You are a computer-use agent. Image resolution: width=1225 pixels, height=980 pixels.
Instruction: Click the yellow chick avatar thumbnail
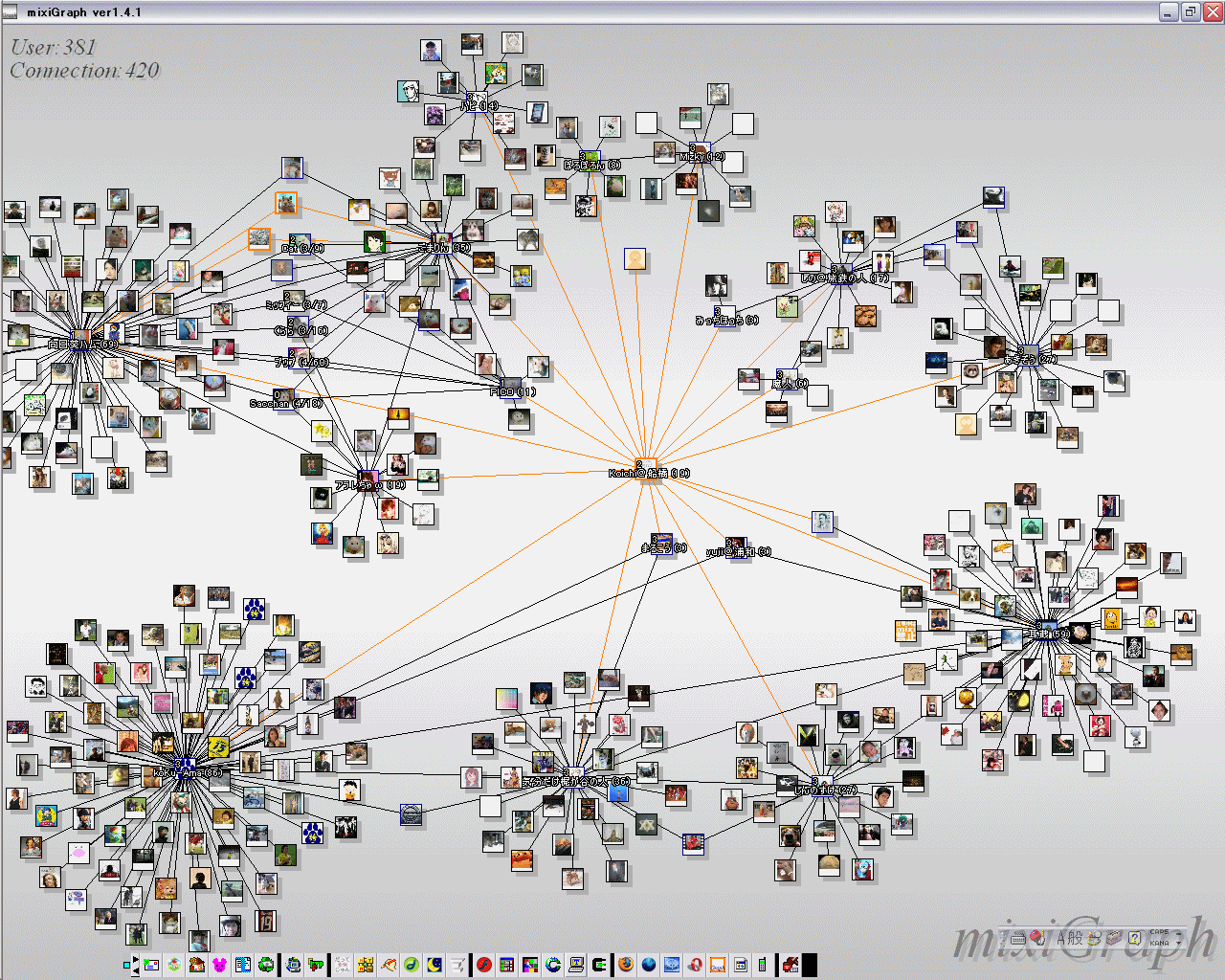[x=635, y=259]
